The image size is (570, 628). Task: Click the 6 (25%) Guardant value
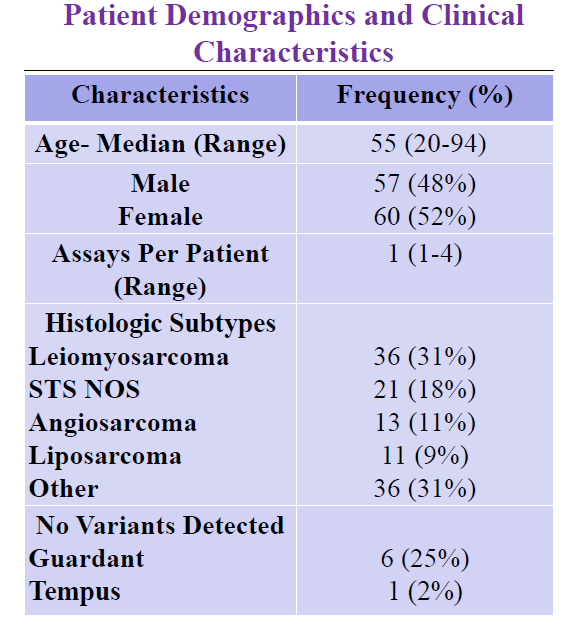tap(425, 559)
